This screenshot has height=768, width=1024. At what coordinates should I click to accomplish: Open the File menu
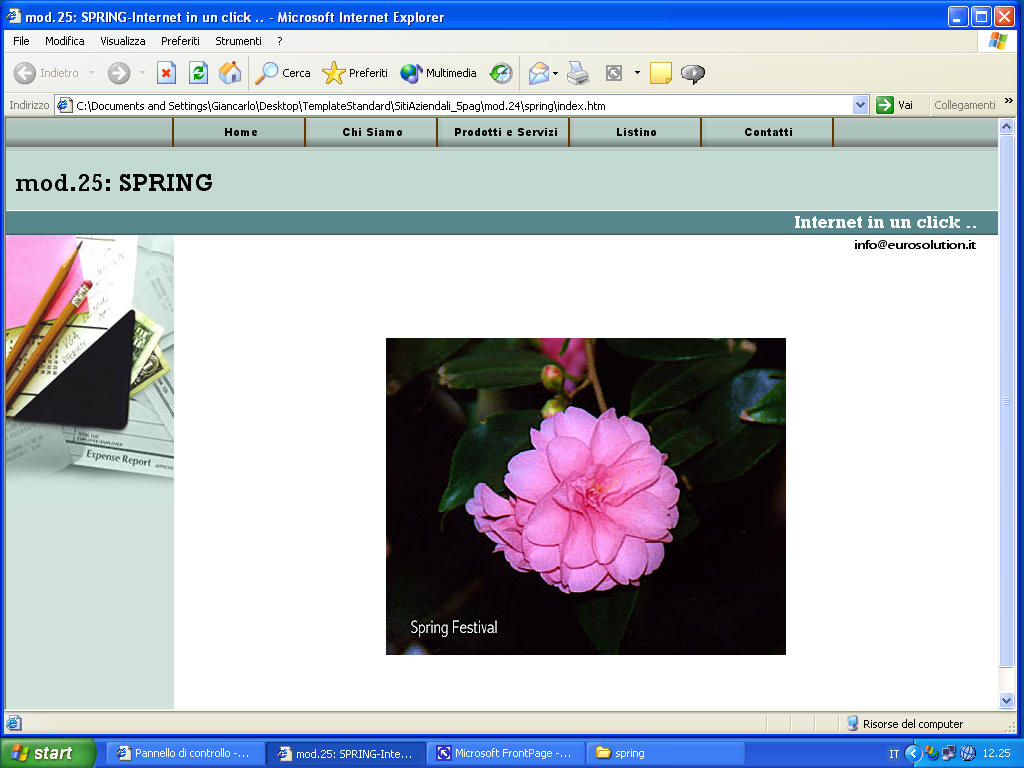click(21, 41)
